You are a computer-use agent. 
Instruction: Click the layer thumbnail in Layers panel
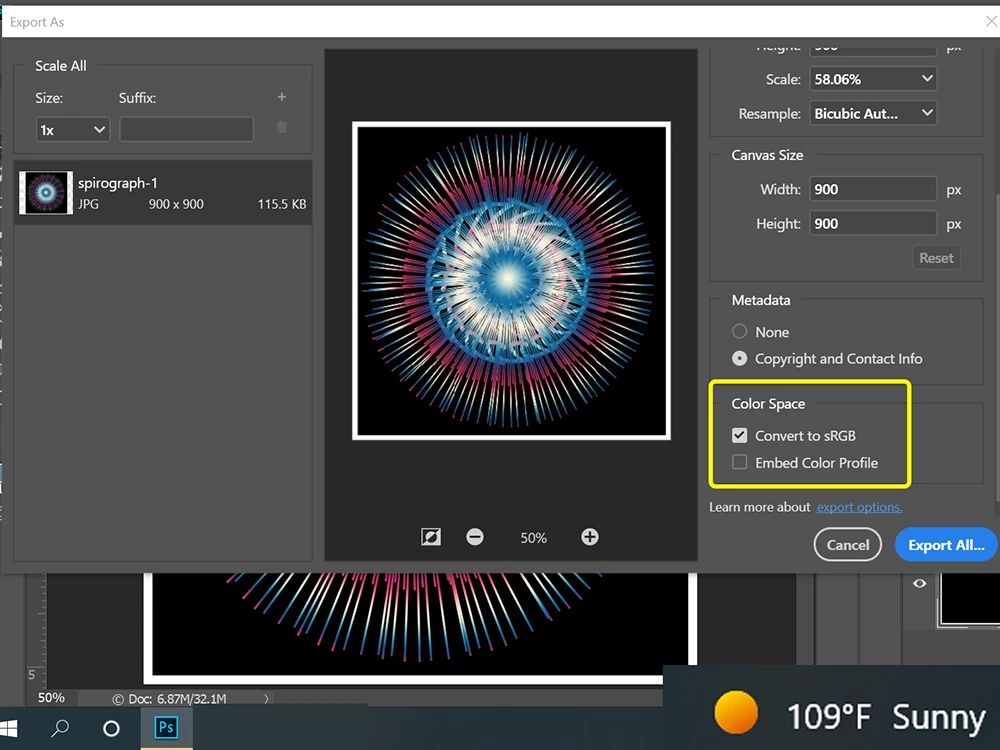coord(969,599)
